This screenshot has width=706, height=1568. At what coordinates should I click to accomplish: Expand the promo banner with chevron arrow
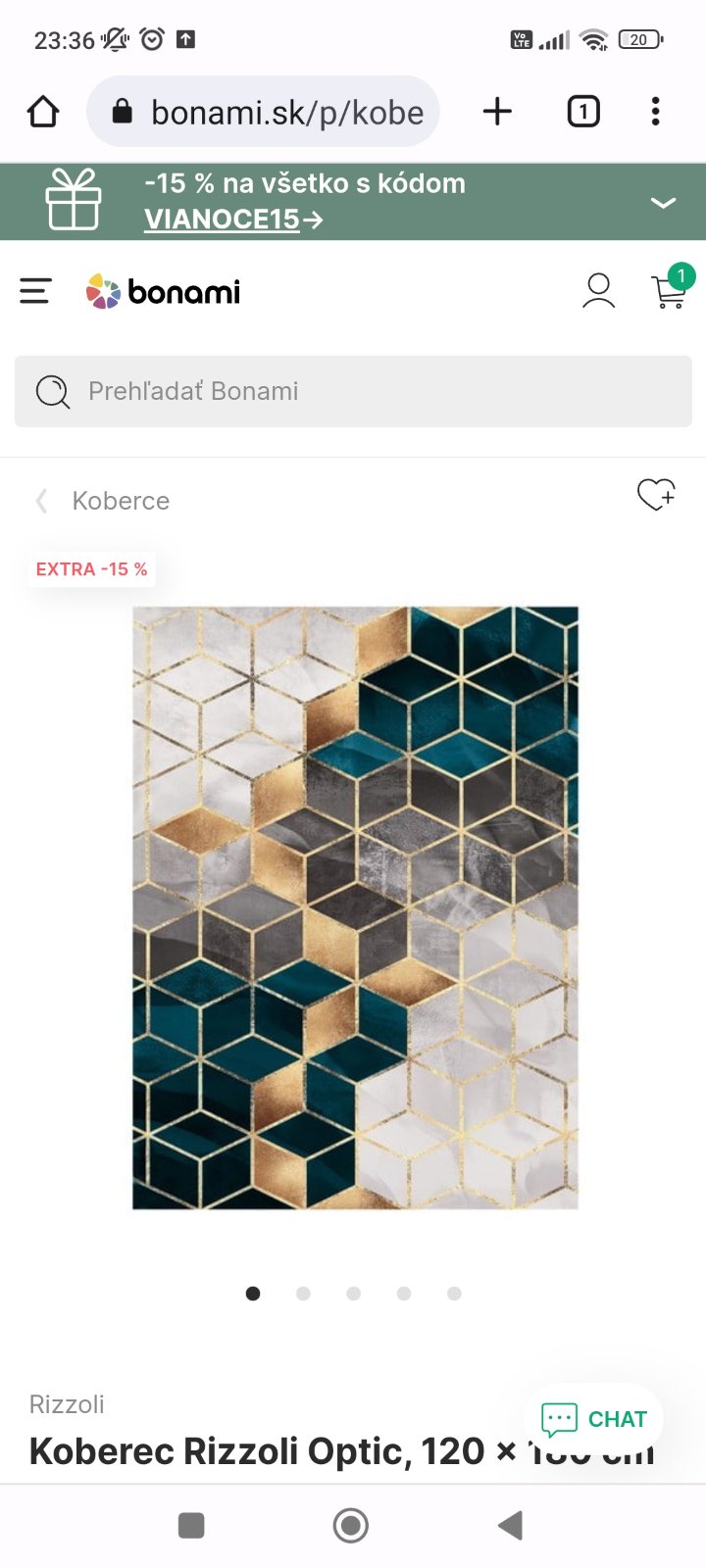(664, 203)
